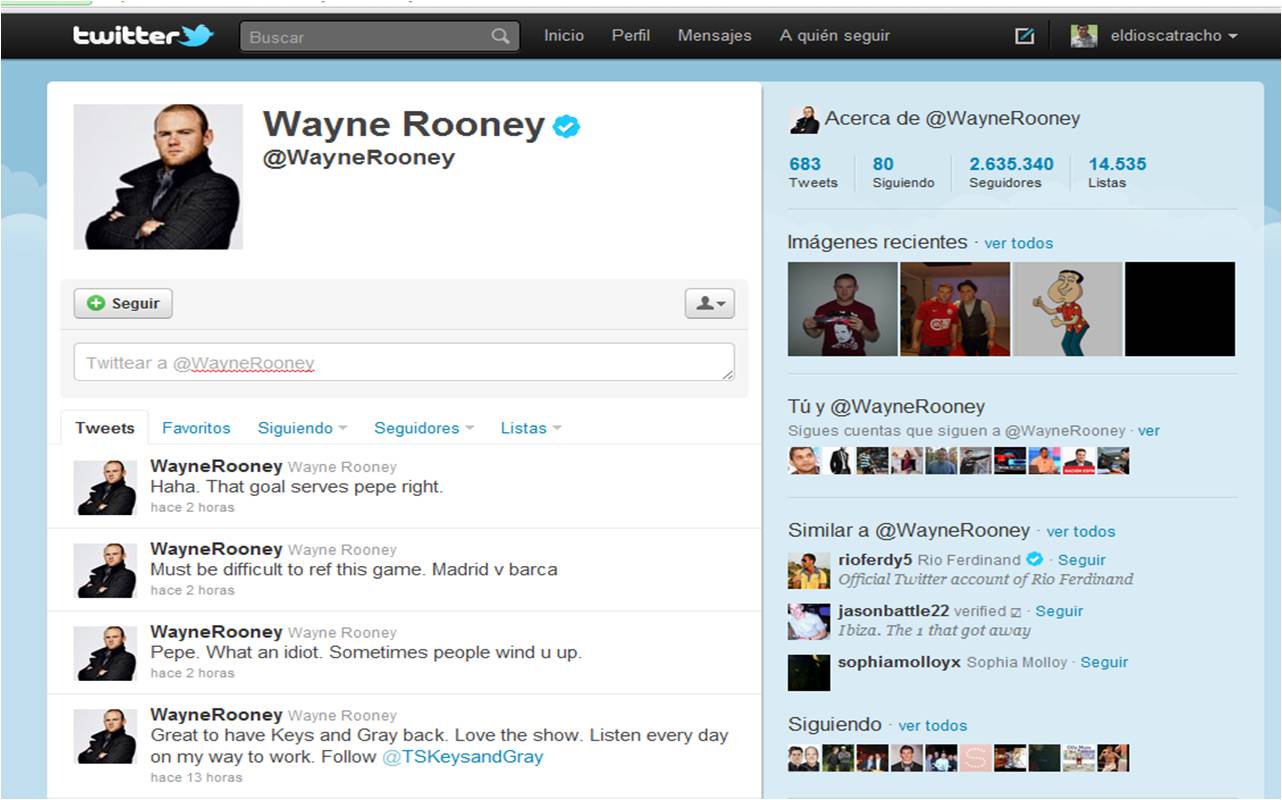The image size is (1282, 800).
Task: Click the green Seguir button
Action: (x=123, y=303)
